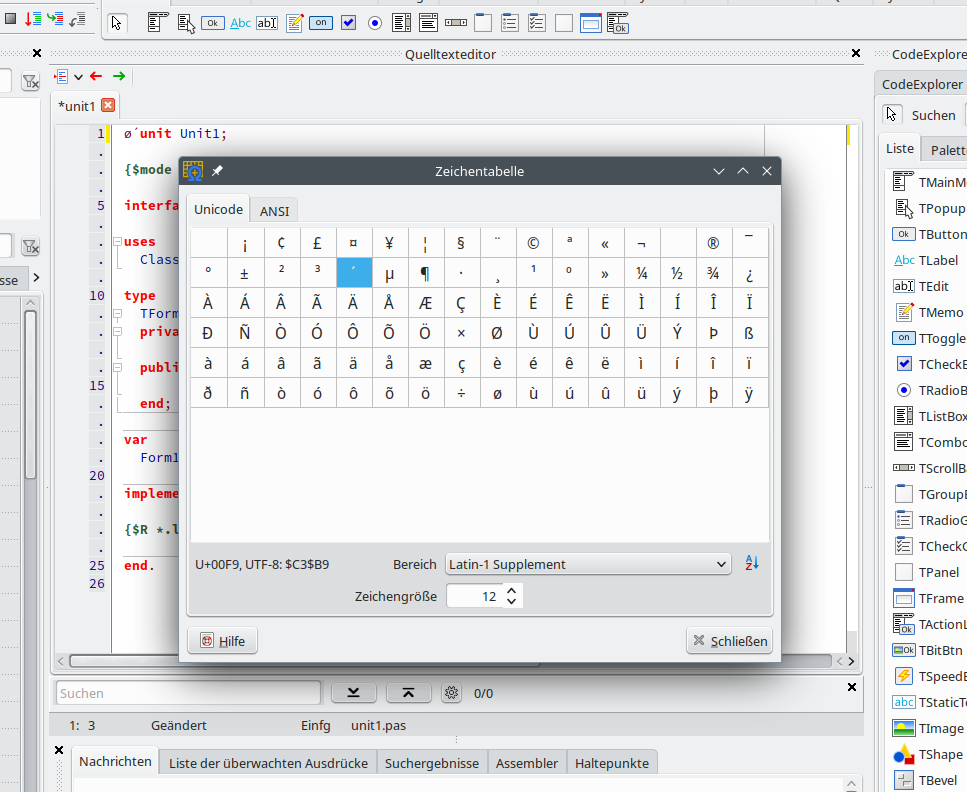Pick the TShape component icon

pos(903,754)
